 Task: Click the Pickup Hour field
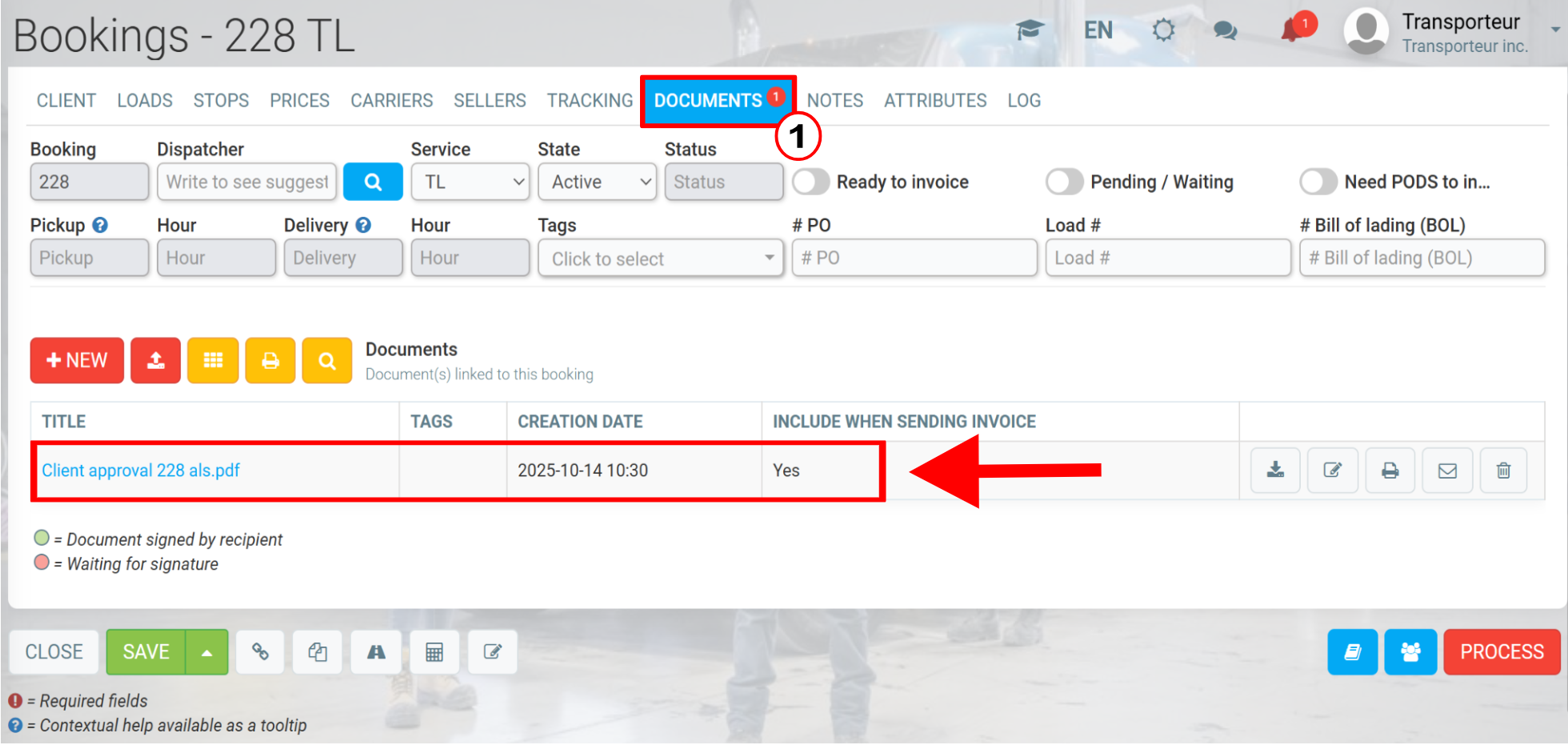click(x=216, y=258)
